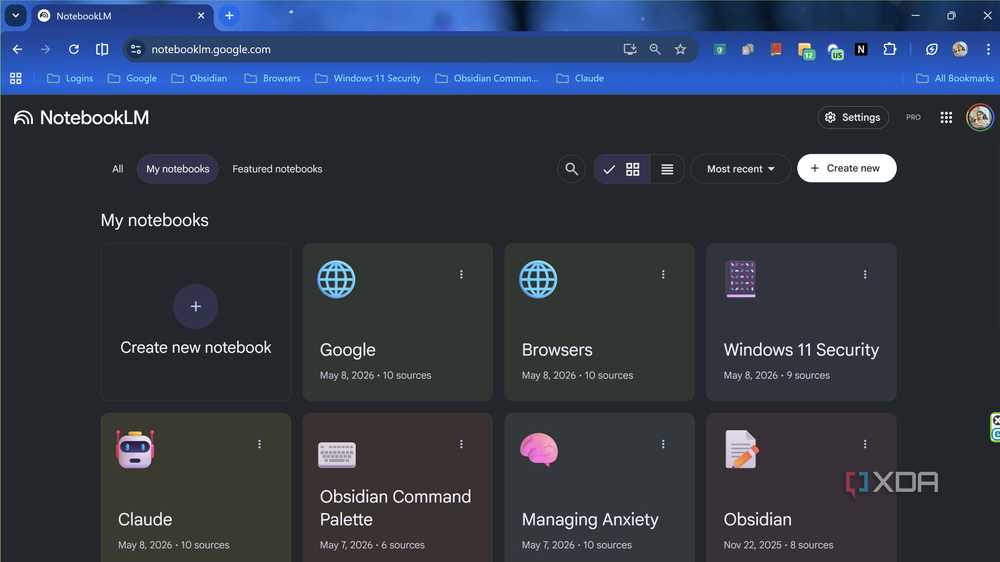Click the 'May 7, 2026 · 6 sources' text
1000x562 pixels.
pos(372,545)
